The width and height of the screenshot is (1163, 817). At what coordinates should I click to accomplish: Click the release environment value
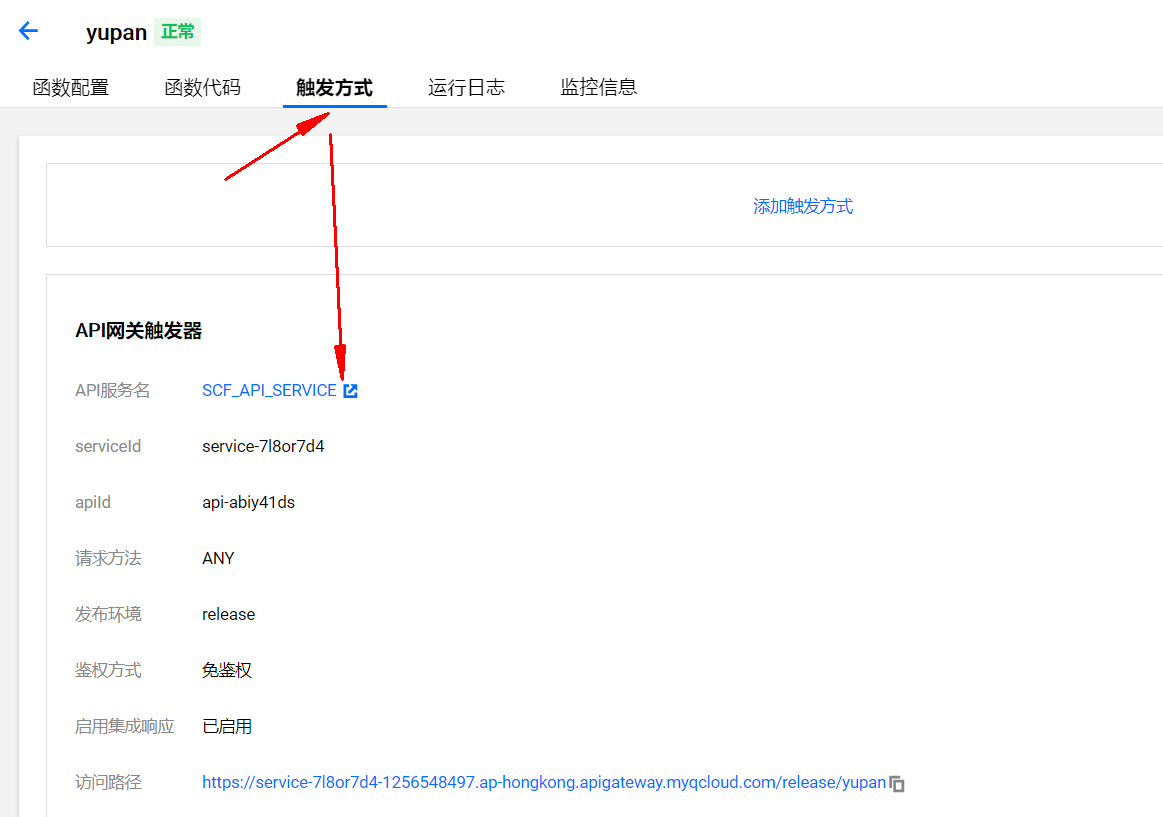pos(228,615)
